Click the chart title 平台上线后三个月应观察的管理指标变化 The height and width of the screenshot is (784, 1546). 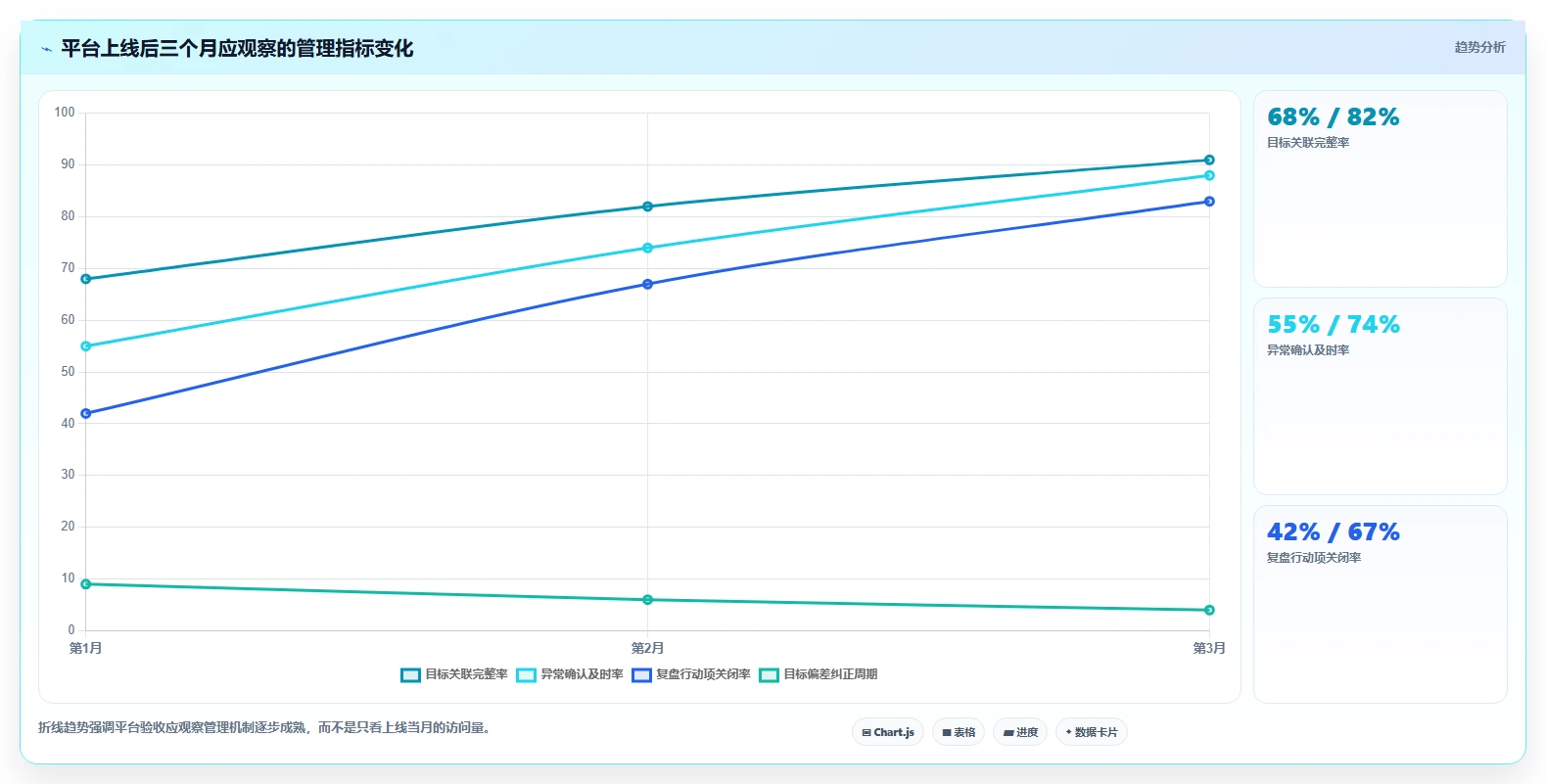coord(237,48)
